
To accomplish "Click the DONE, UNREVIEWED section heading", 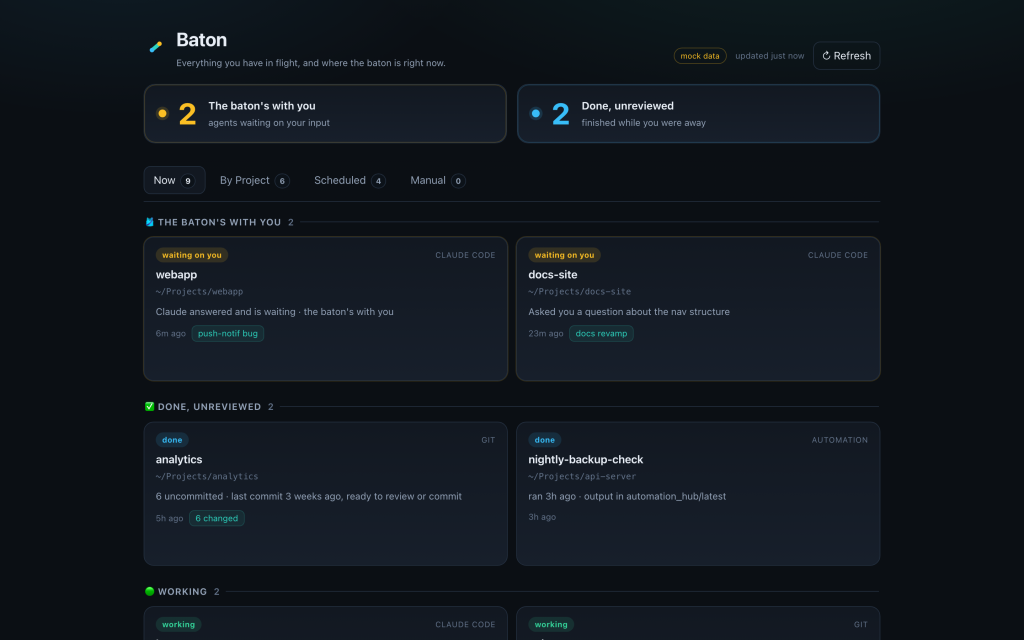I will point(209,406).
